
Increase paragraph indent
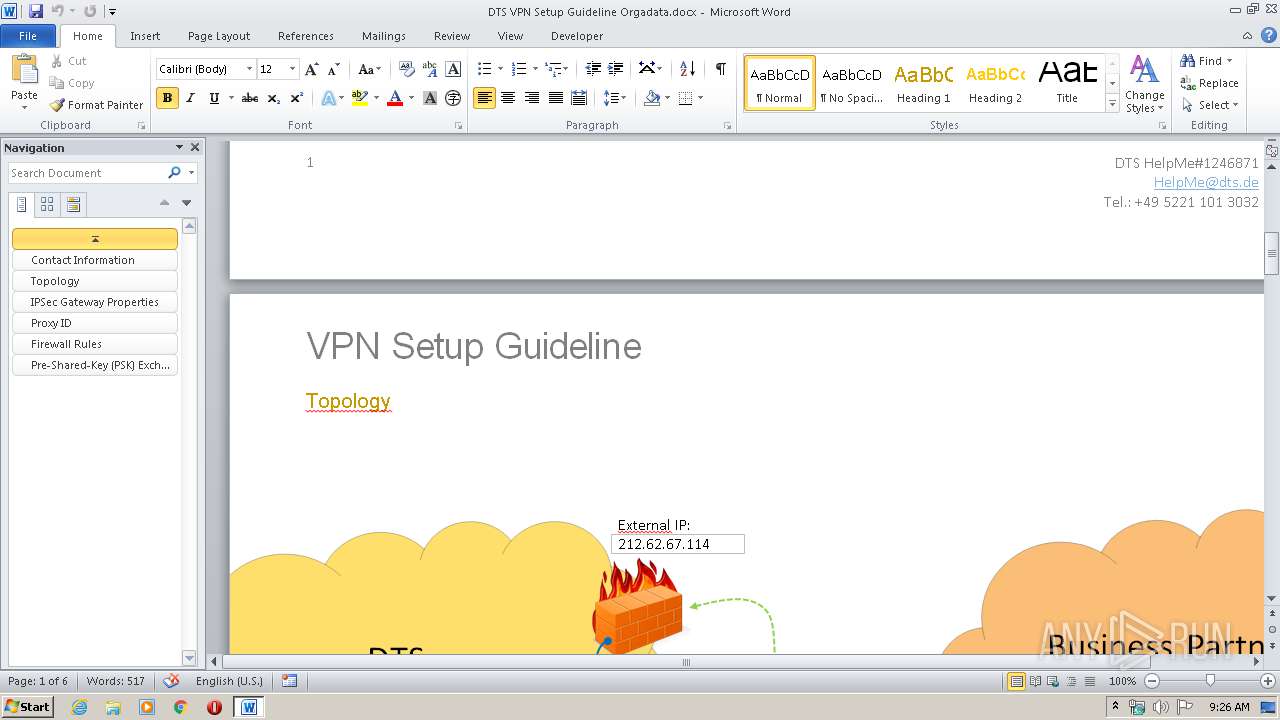click(616, 69)
